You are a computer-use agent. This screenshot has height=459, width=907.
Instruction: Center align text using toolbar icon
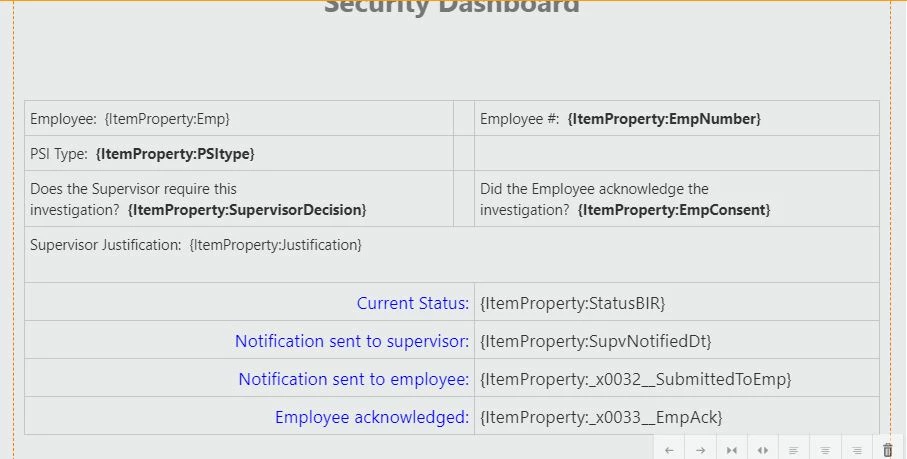click(x=825, y=450)
